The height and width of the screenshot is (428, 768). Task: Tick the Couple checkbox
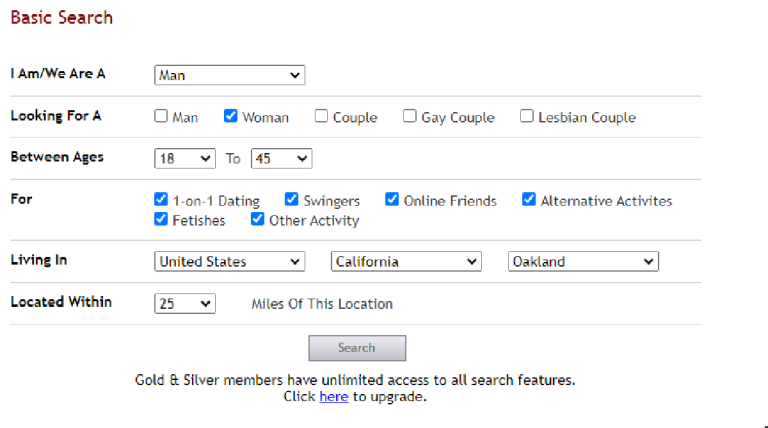click(321, 116)
